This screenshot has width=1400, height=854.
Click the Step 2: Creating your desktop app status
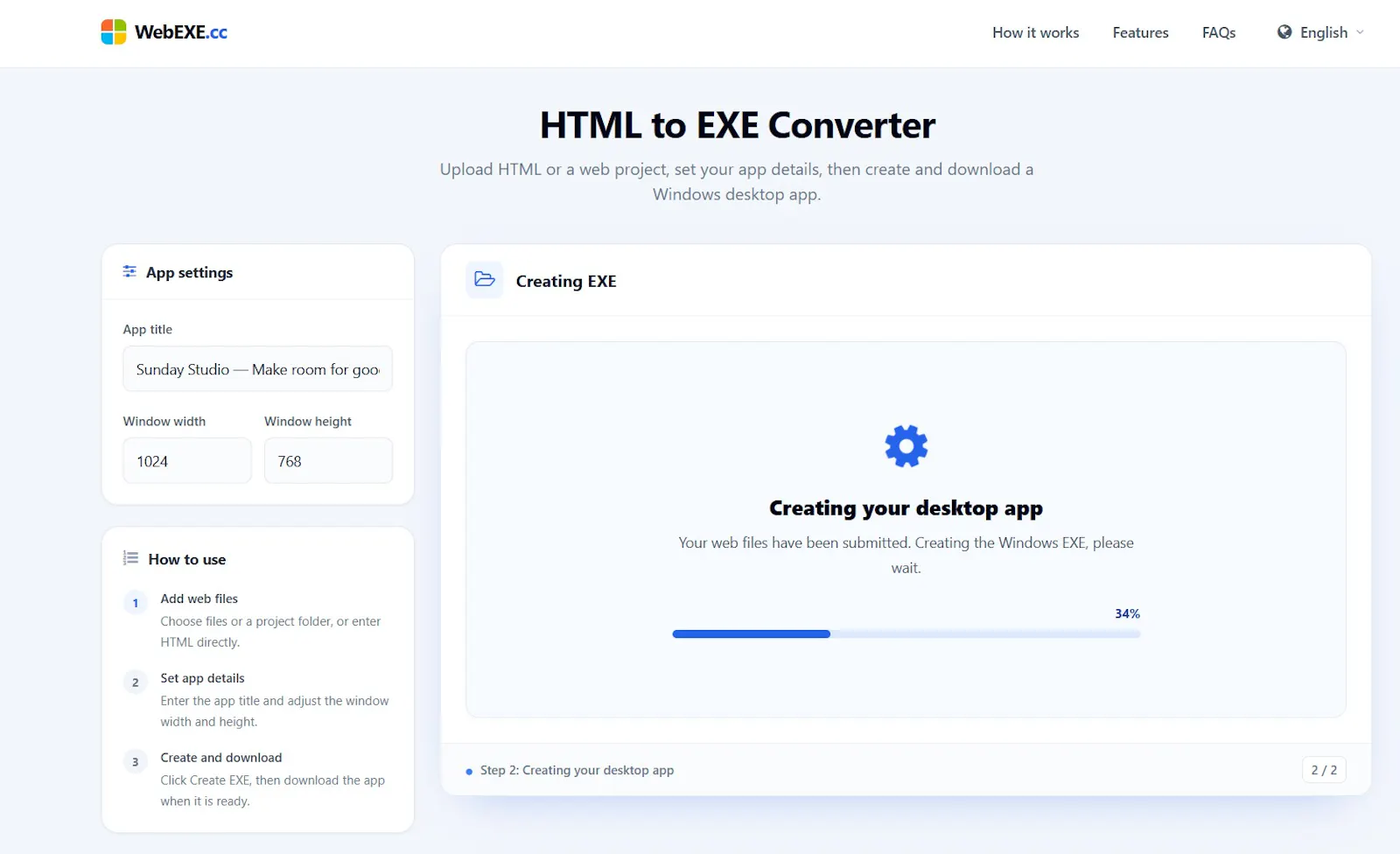[577, 770]
